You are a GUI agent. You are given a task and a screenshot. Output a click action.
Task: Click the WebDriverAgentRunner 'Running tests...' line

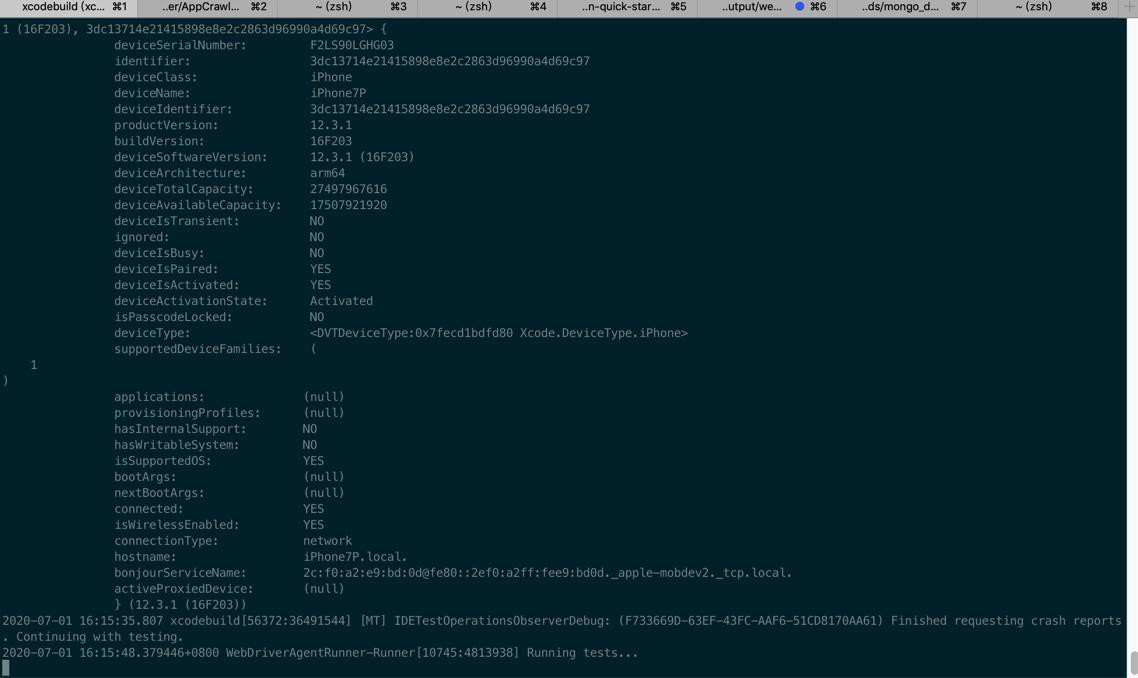point(320,653)
